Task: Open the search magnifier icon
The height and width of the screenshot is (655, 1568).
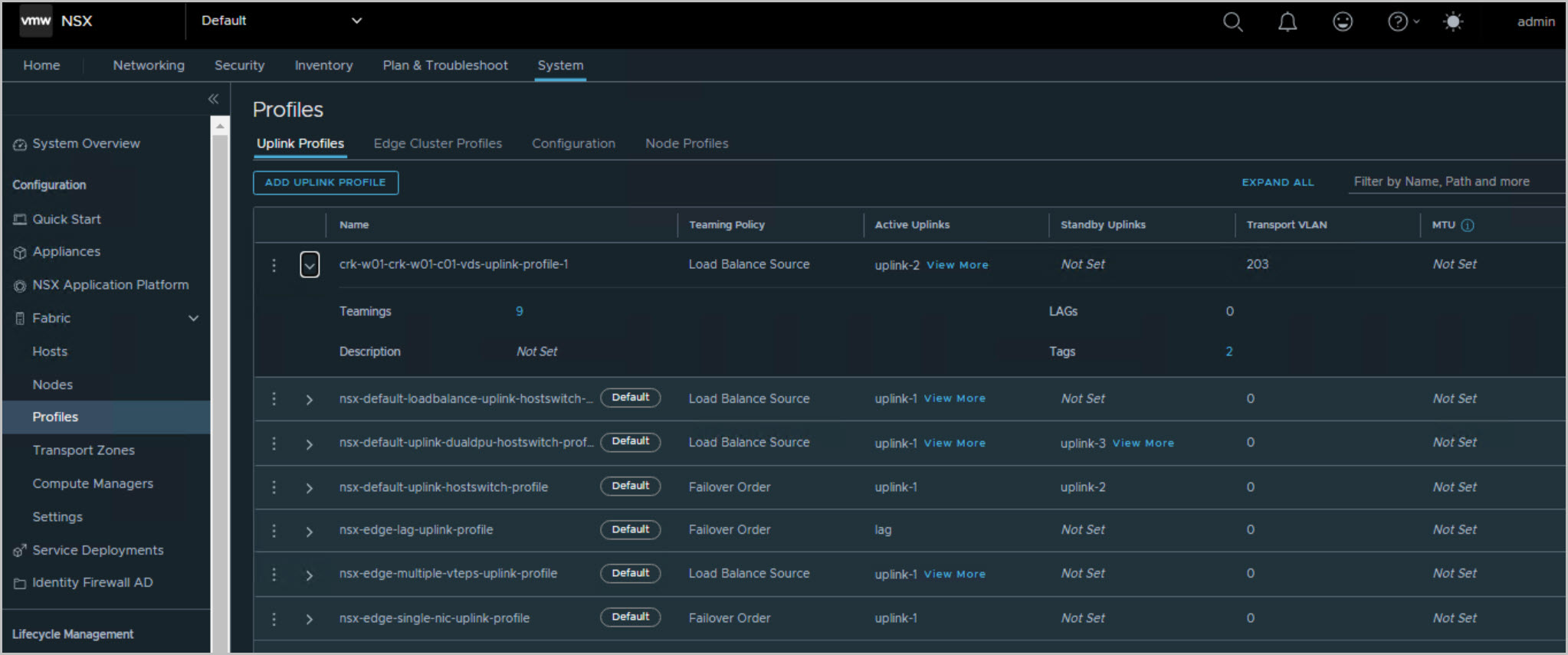Action: pos(1232,22)
